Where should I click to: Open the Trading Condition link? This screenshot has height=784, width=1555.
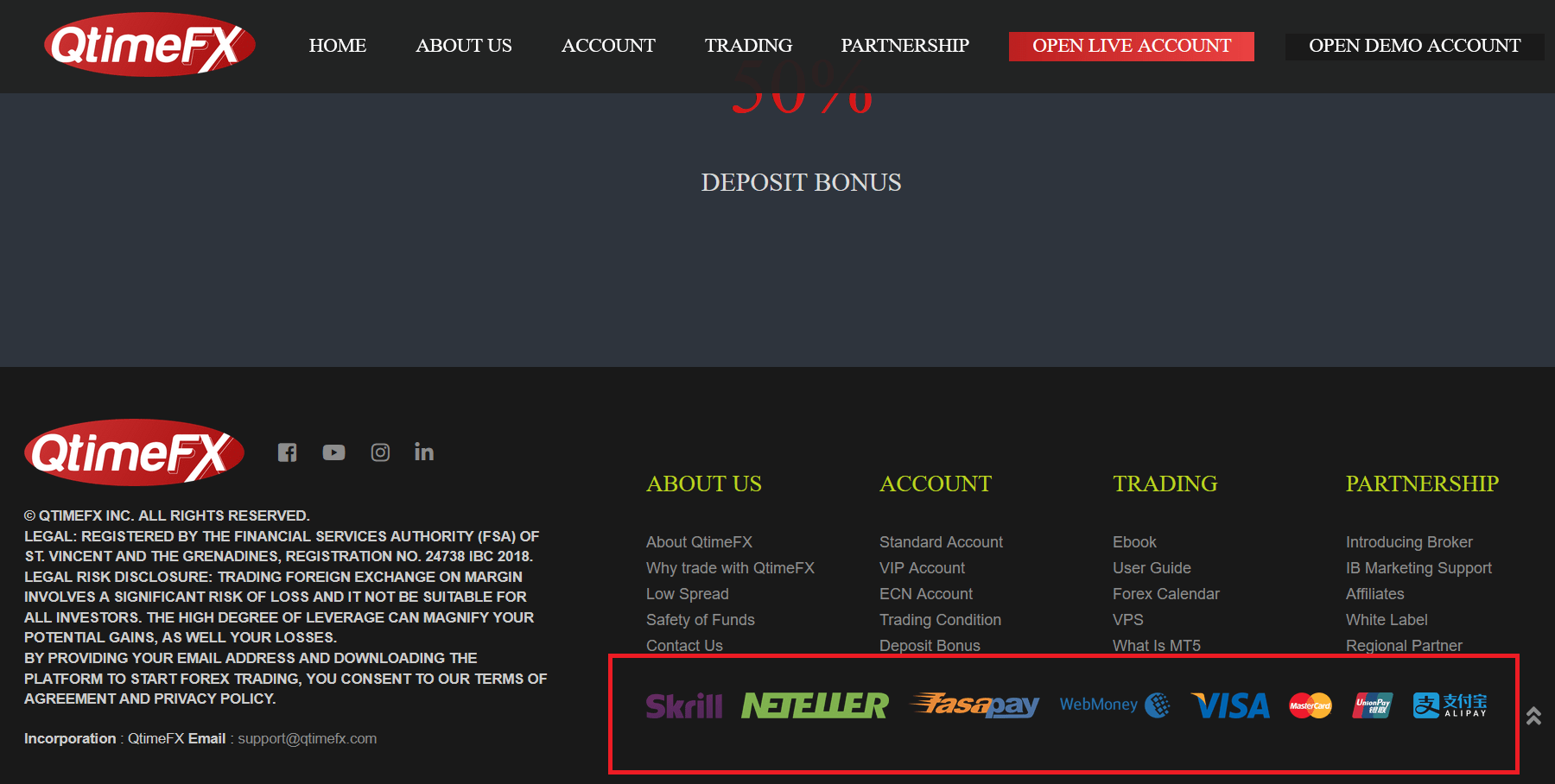pos(940,620)
